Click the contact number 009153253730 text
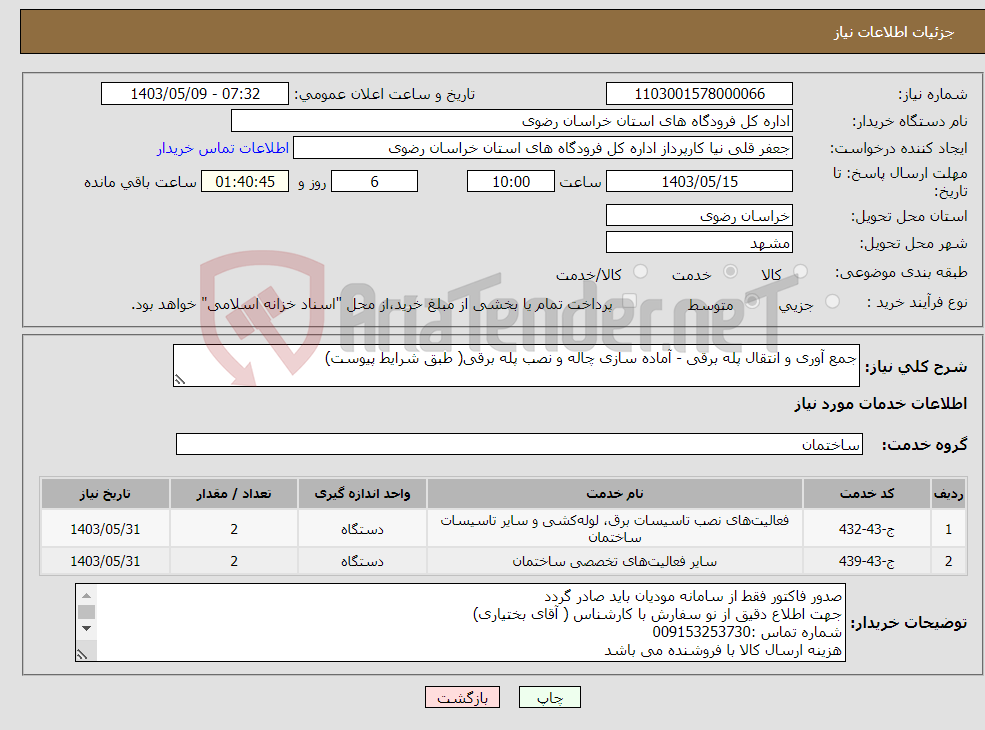Viewport: 985px width, 730px height. click(702, 632)
